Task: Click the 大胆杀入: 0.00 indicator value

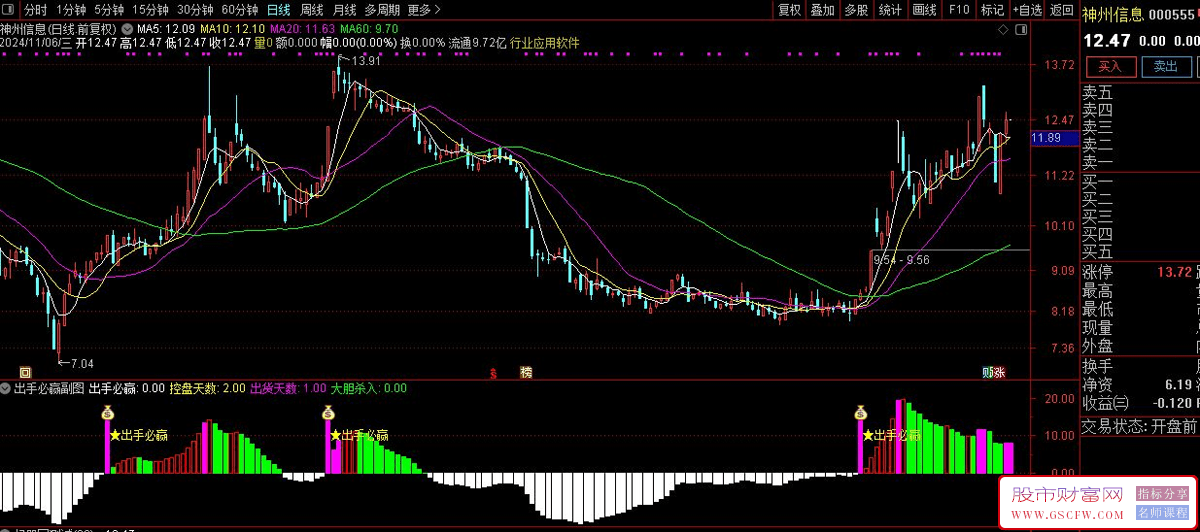Action: pyautogui.click(x=368, y=388)
